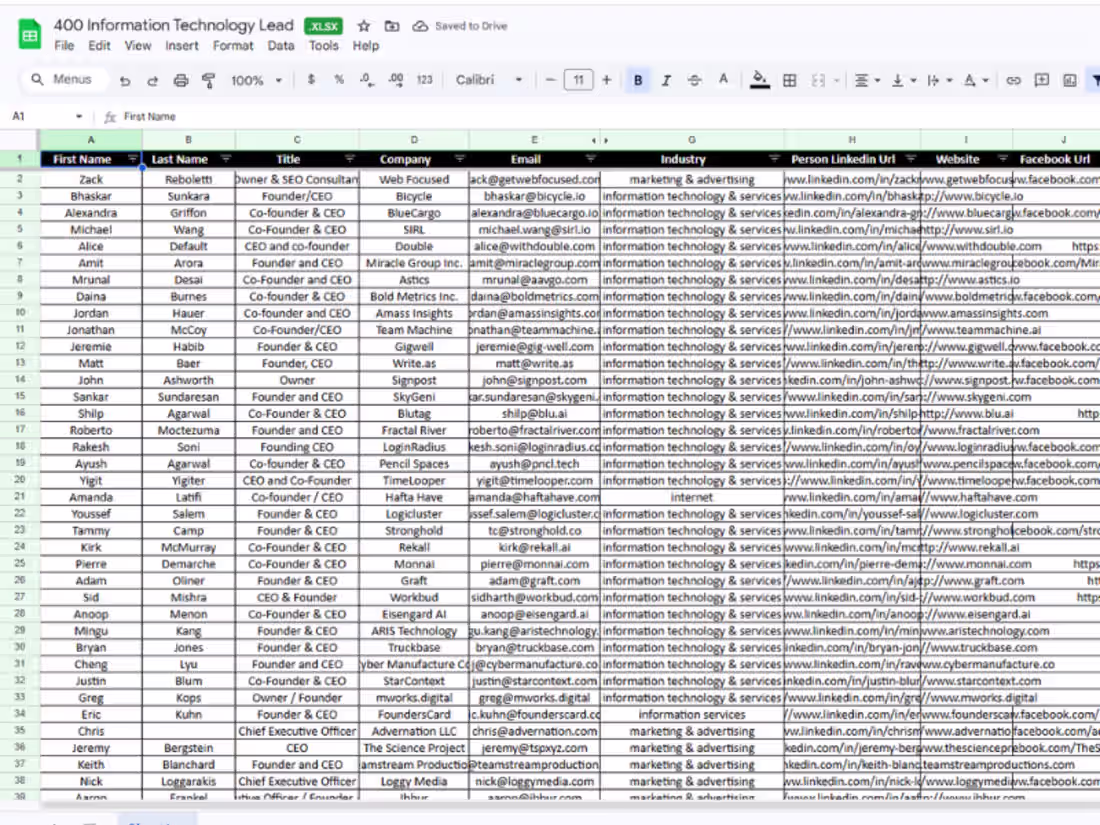
Task: Star this spreadsheet document
Action: coord(363,26)
